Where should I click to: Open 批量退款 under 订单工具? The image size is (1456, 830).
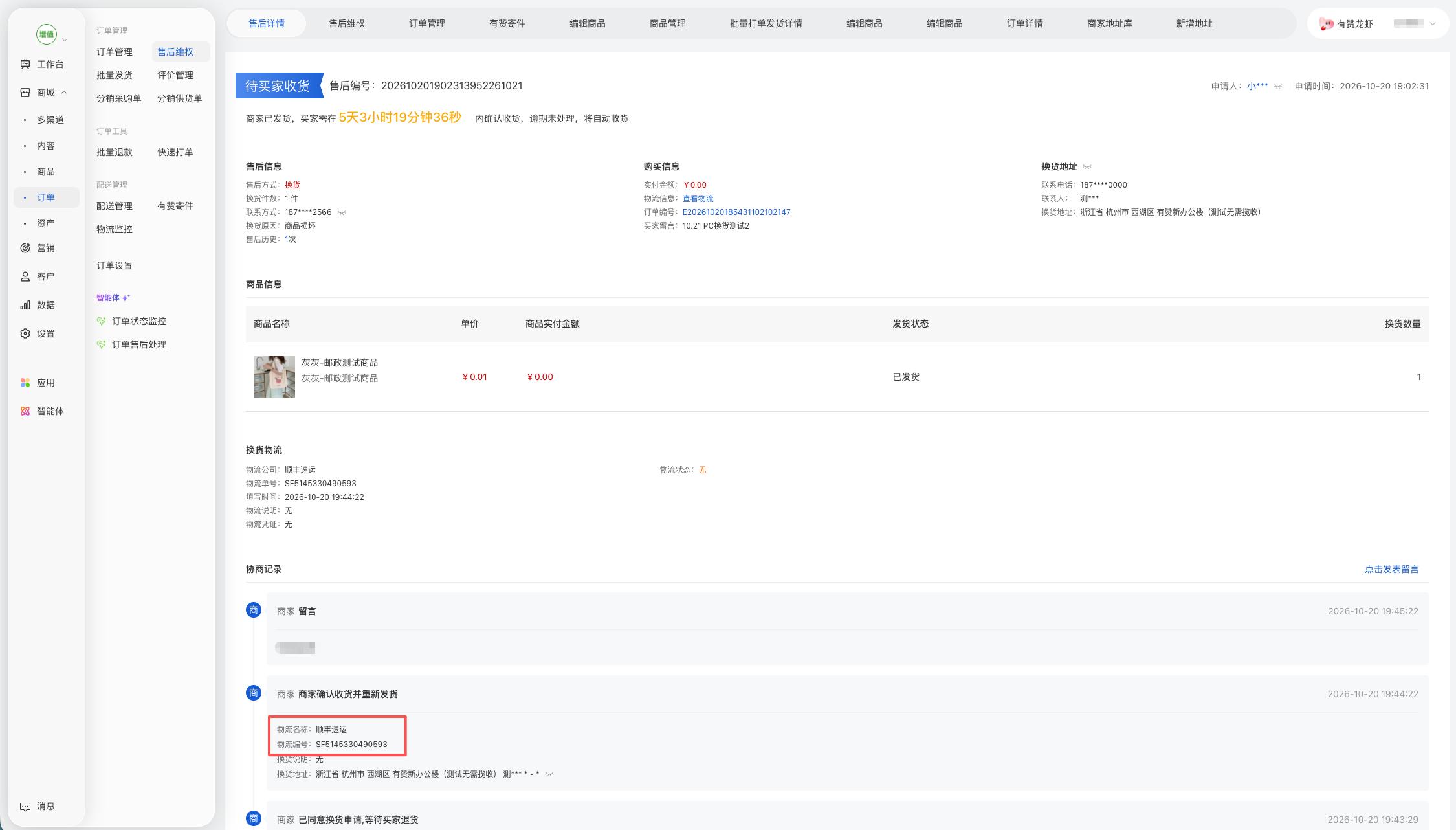click(115, 152)
